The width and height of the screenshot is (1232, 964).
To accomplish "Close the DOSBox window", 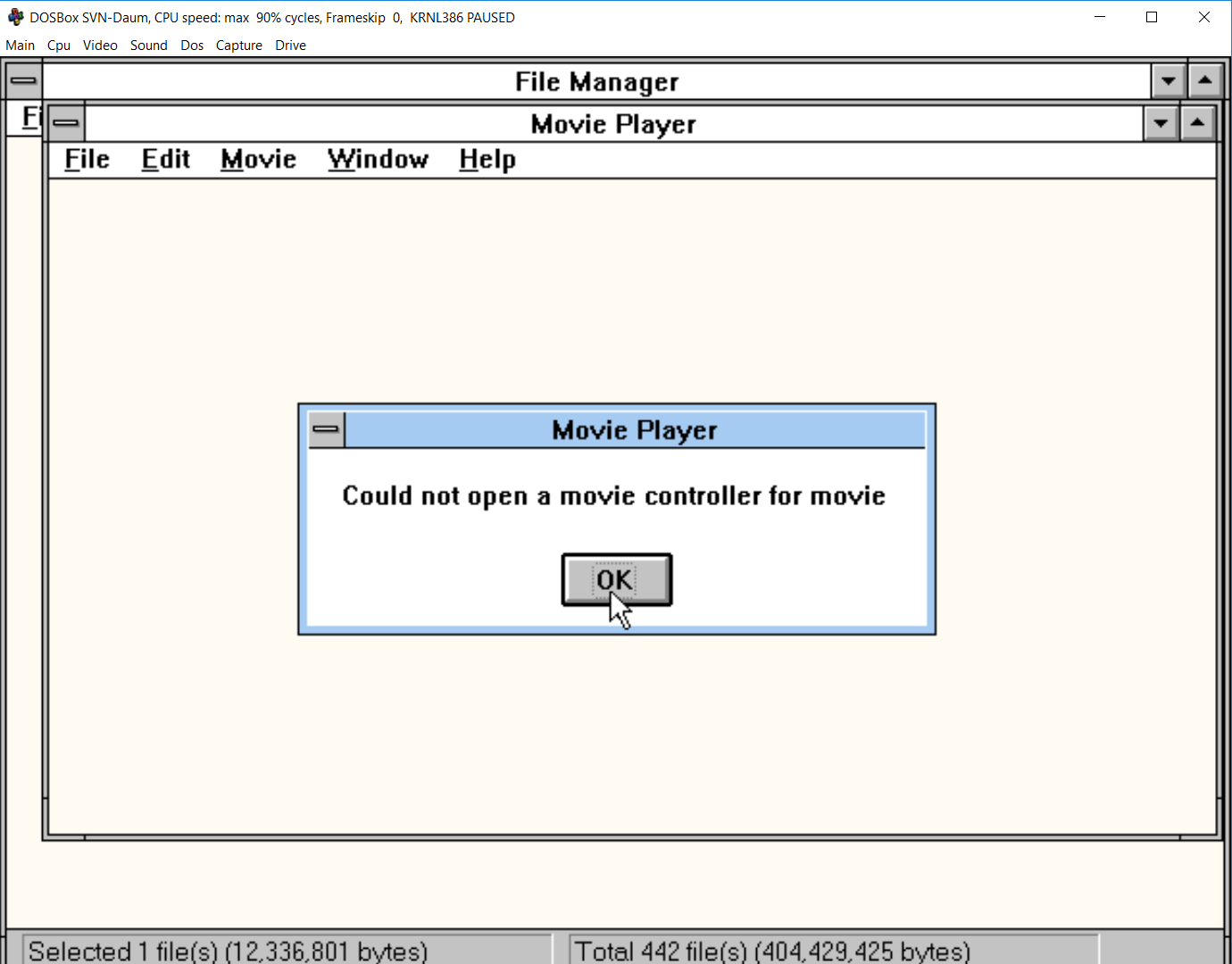I will (x=1204, y=17).
